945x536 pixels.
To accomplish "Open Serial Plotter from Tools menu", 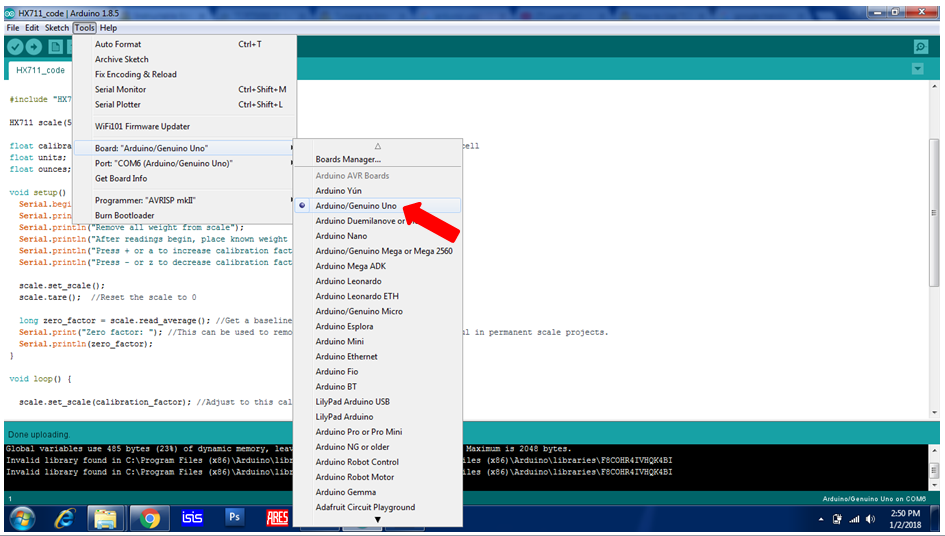I will [185, 104].
